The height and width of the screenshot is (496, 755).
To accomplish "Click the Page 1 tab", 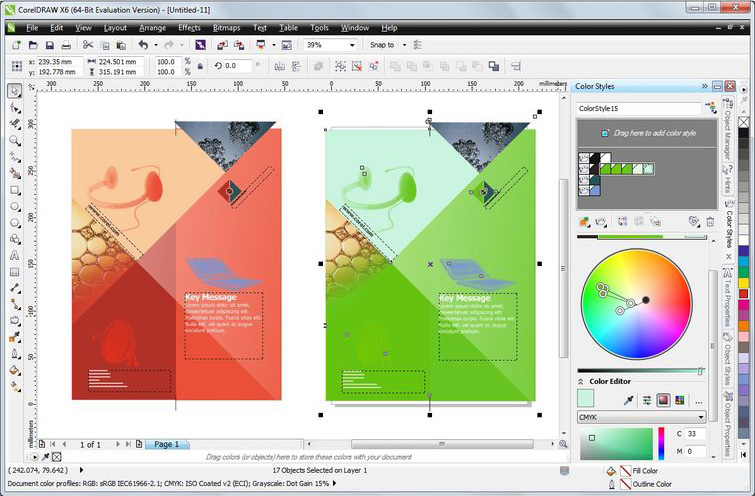I will tap(165, 444).
